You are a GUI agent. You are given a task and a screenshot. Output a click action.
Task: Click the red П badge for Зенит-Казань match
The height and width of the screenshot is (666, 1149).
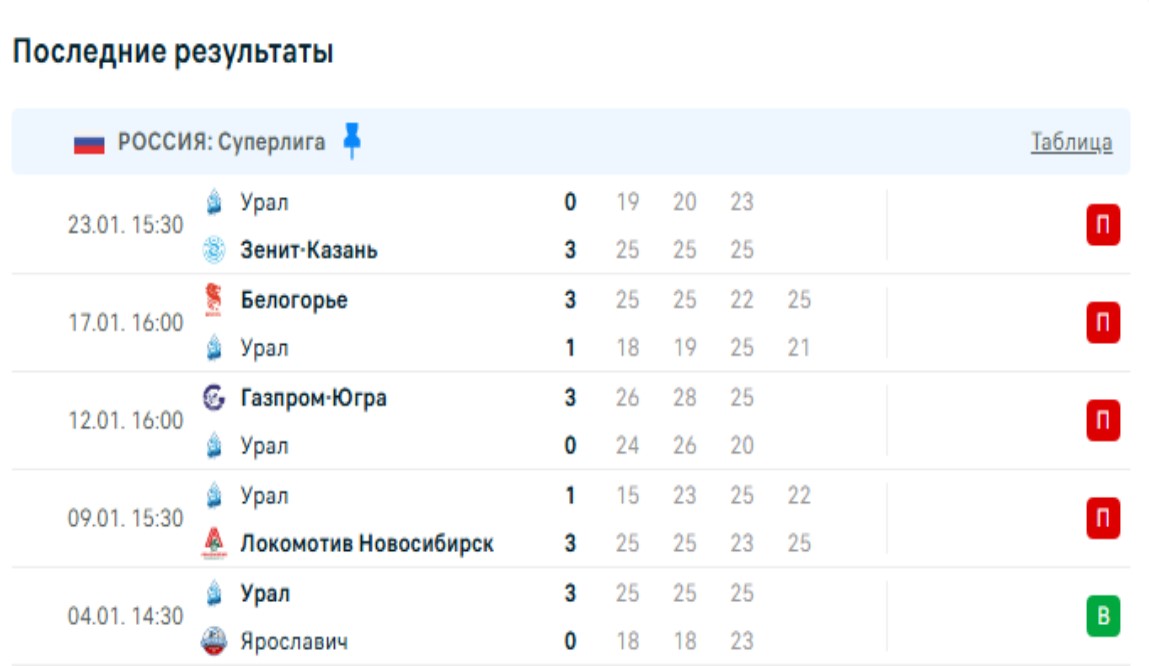point(1103,226)
